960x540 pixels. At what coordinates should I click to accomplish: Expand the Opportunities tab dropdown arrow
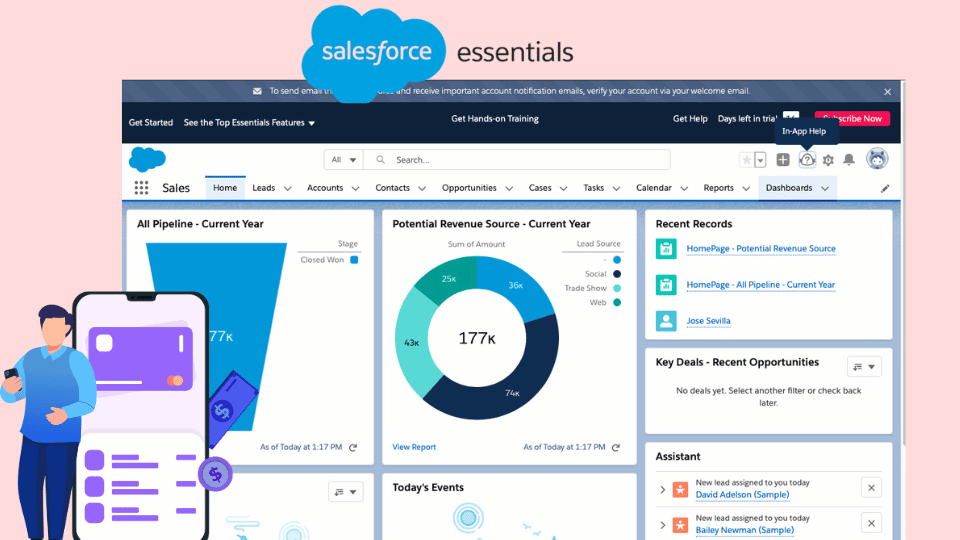click(x=511, y=188)
